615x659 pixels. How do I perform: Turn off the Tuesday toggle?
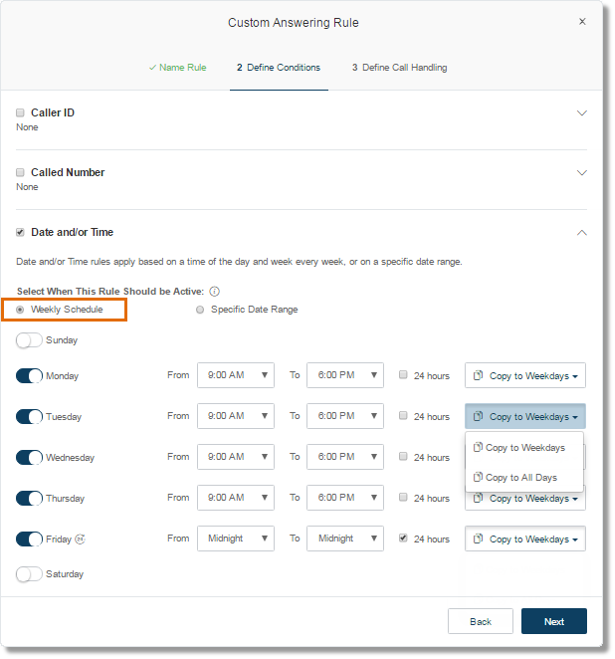(x=29, y=416)
